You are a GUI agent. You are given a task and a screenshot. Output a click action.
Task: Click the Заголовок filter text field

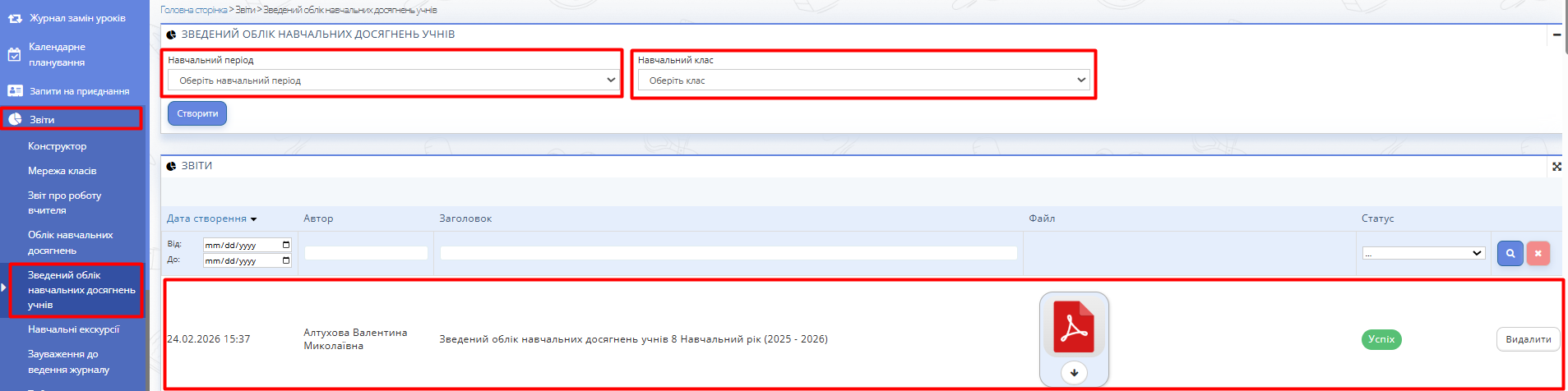[728, 254]
